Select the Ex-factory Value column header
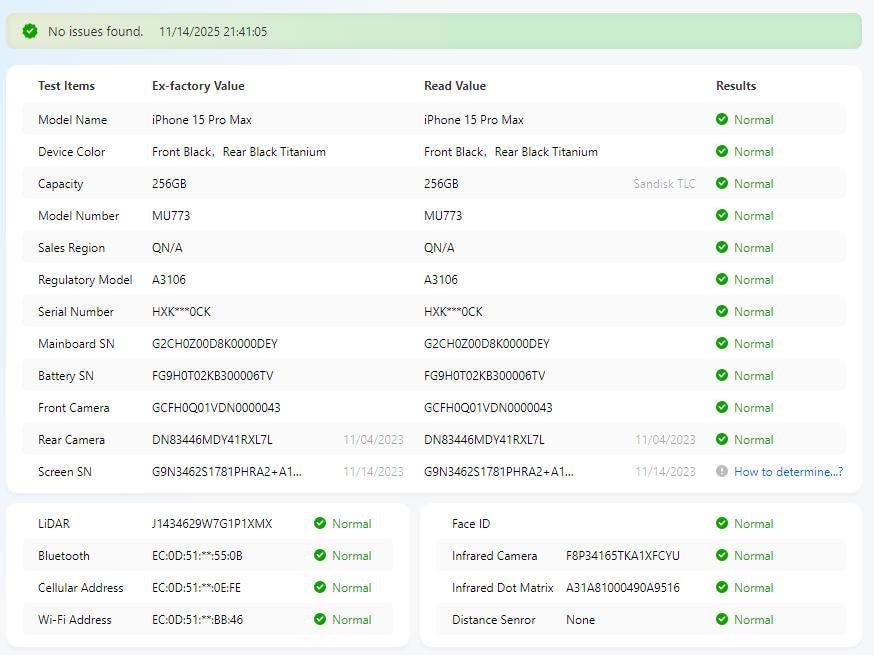The height and width of the screenshot is (655, 874). coord(198,86)
